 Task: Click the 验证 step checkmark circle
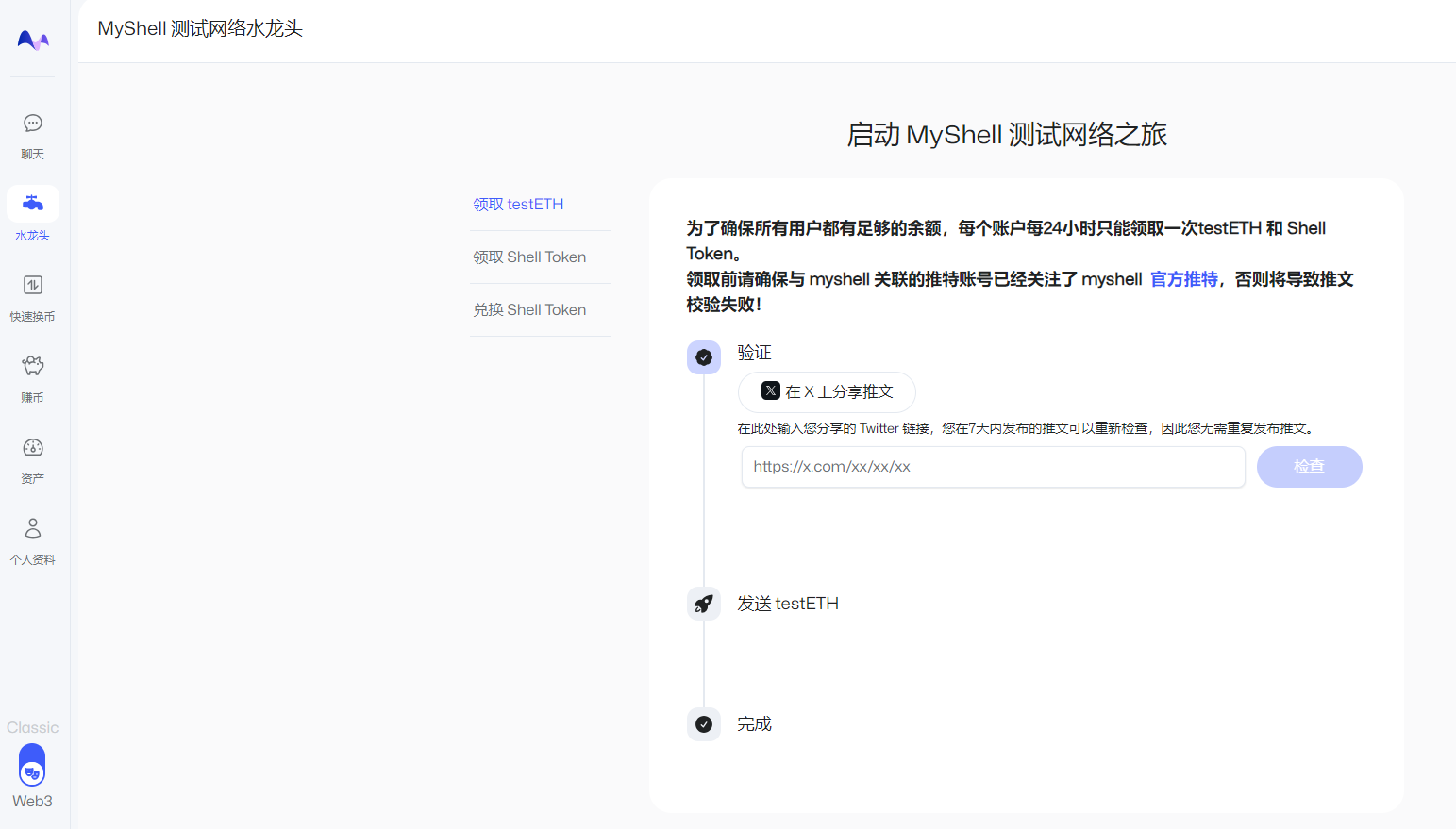pos(704,357)
